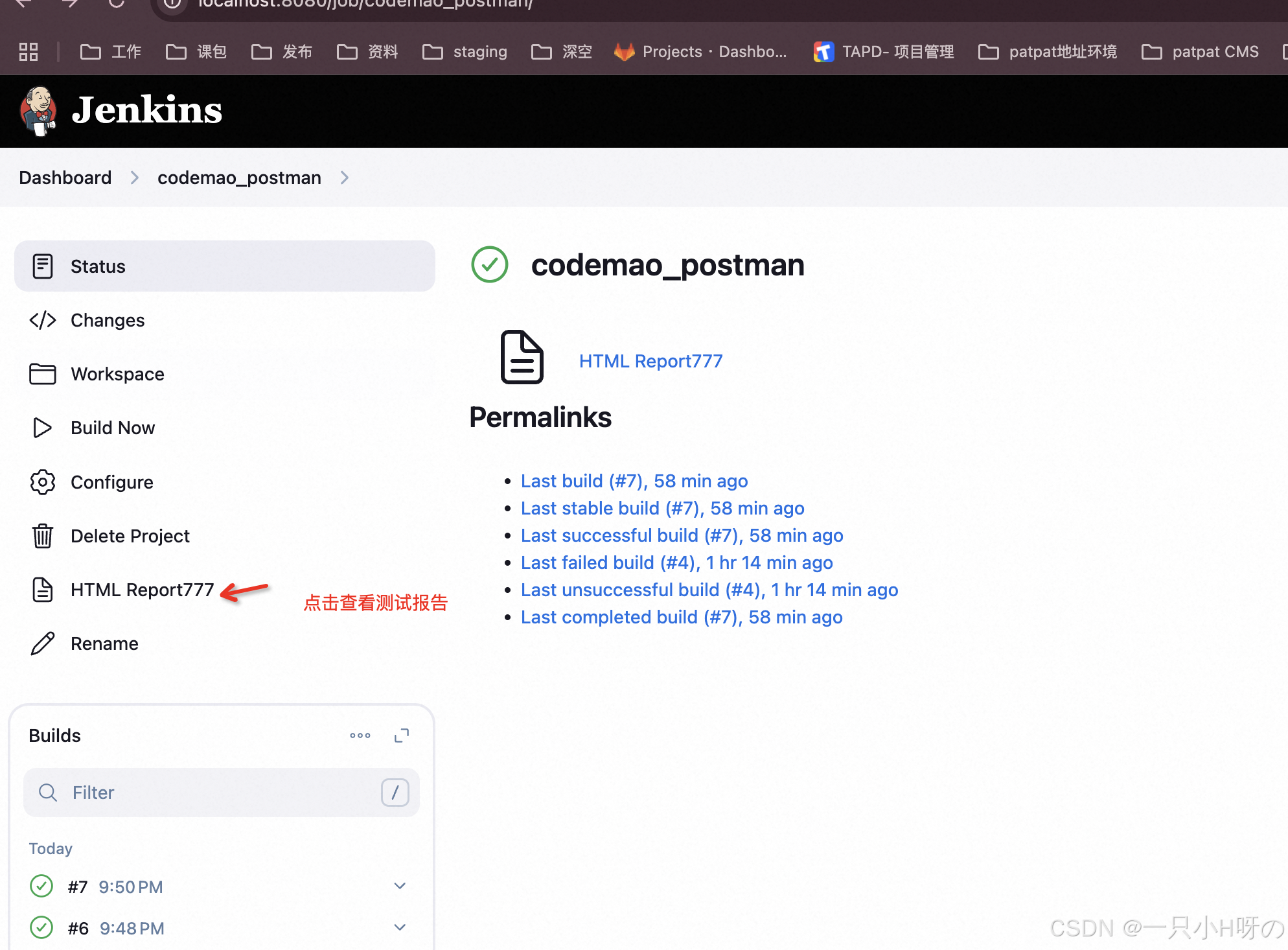Open the patpat地址环境 bookmarks folder

1048,52
